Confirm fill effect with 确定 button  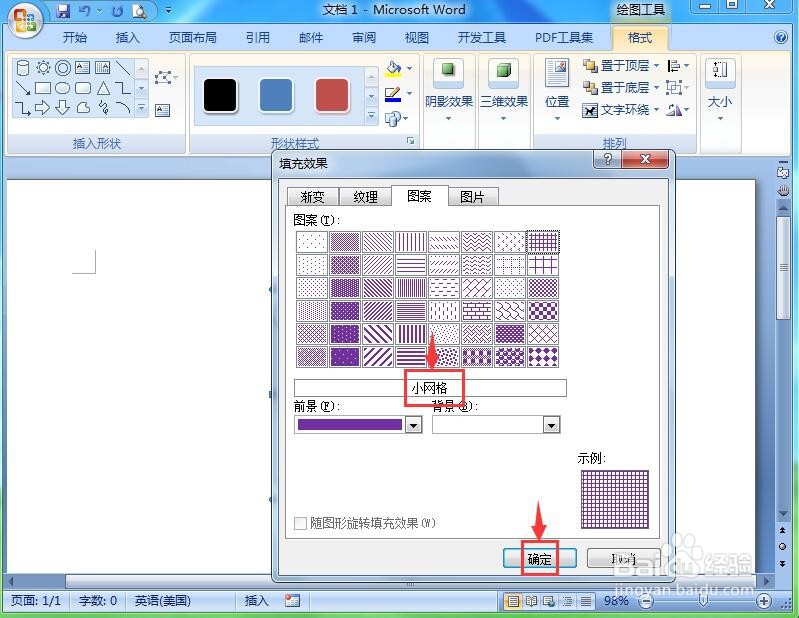[x=540, y=558]
